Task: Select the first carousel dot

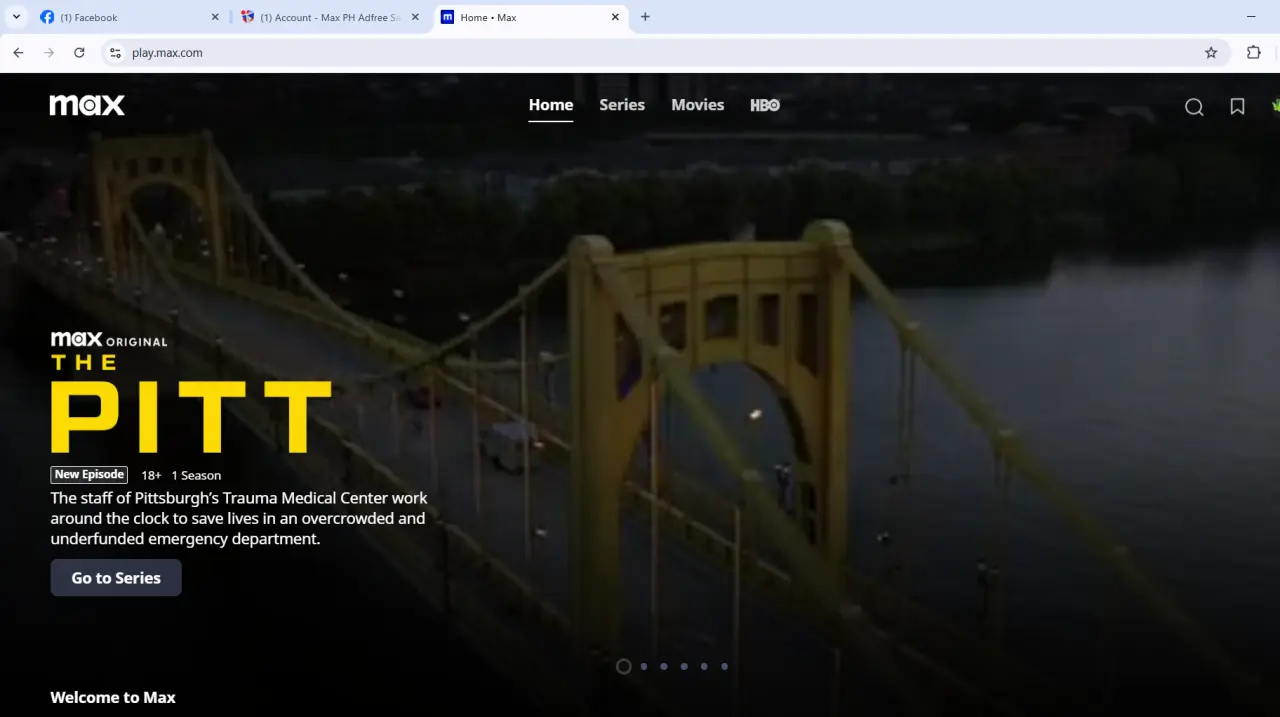Action: (623, 666)
